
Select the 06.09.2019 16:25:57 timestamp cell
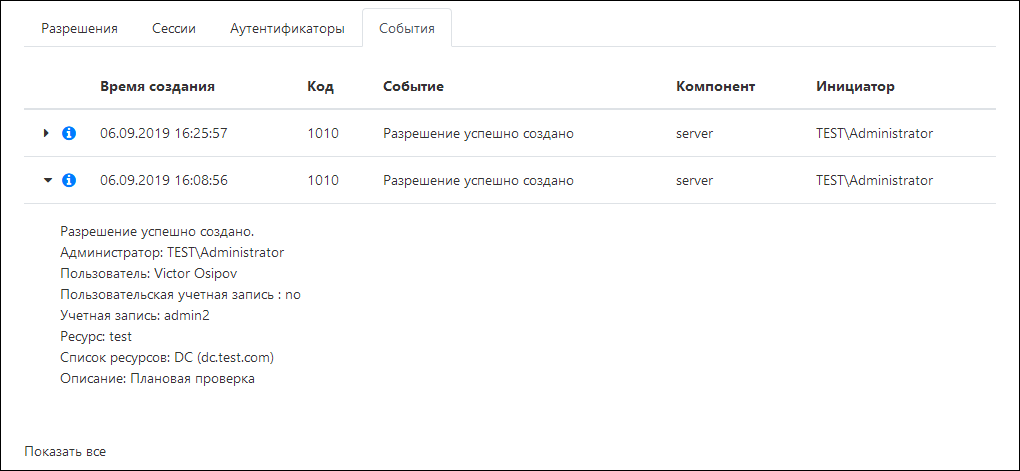164,133
